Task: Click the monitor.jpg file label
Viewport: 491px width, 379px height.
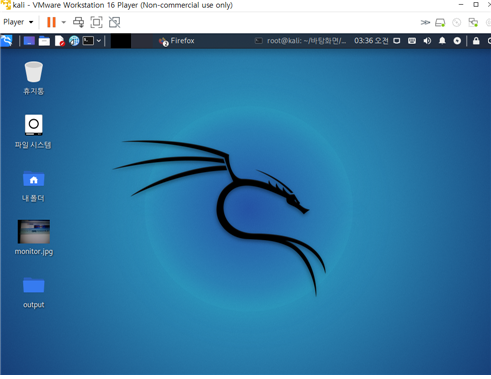Action: click(x=34, y=252)
